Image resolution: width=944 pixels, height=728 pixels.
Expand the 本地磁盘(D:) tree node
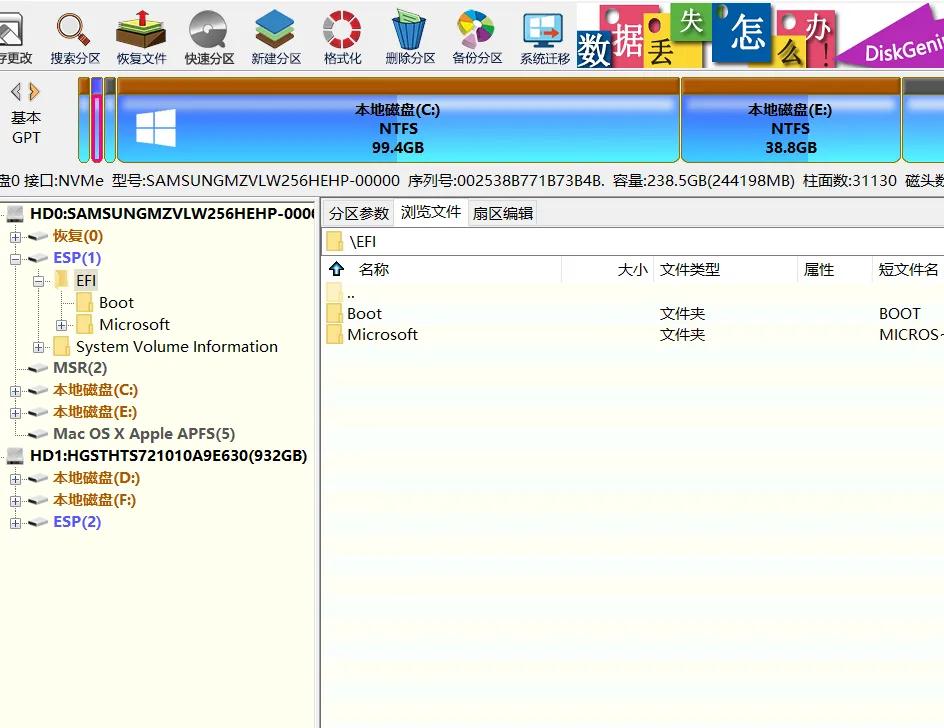pos(16,478)
